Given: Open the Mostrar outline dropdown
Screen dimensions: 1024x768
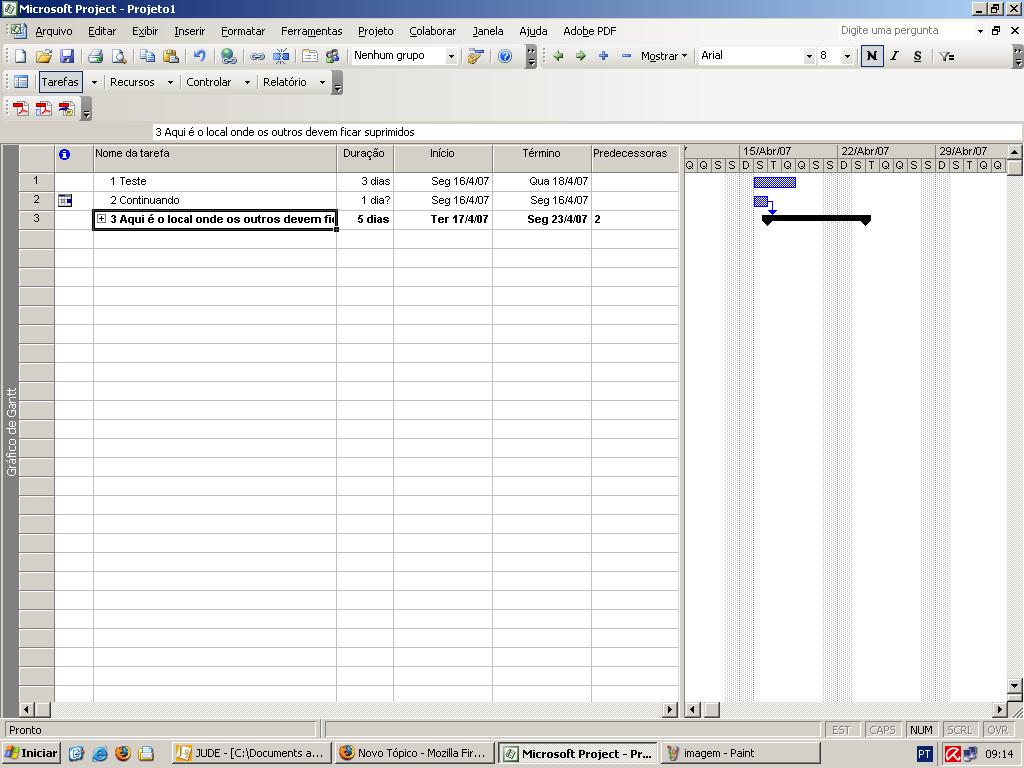Looking at the screenshot, I should point(664,56).
